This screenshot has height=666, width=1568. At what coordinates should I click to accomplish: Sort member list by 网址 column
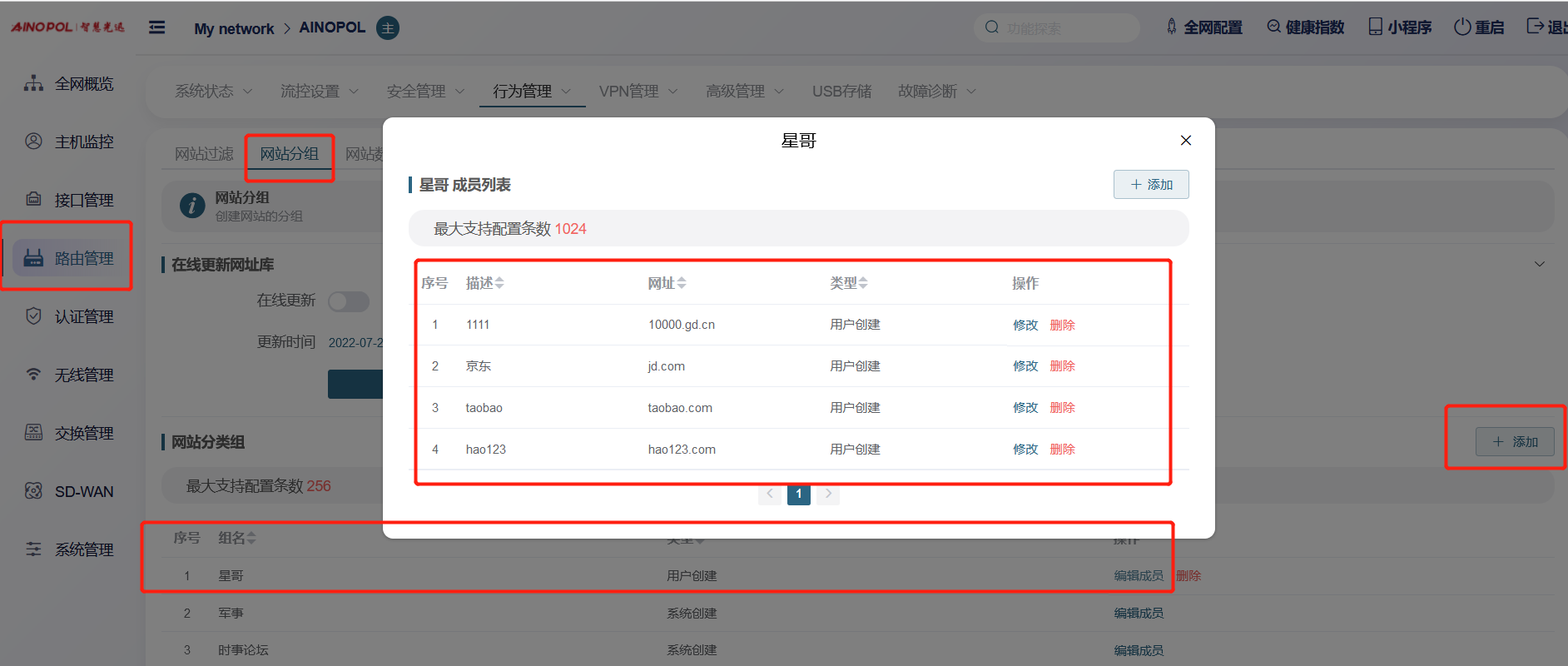[x=667, y=284]
